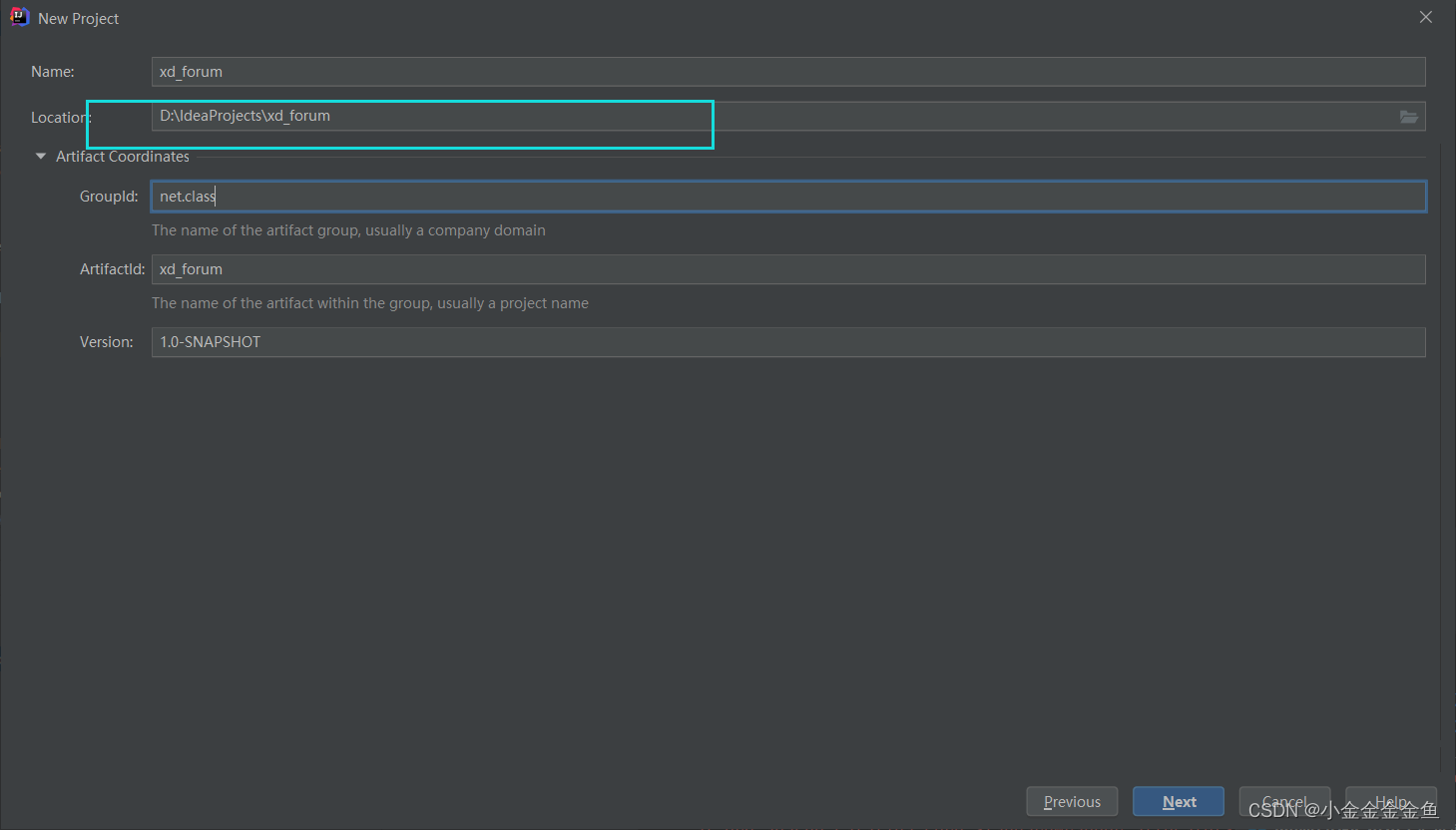This screenshot has height=830, width=1456.
Task: Click the folder browse icon in Location field
Action: 1408,117
